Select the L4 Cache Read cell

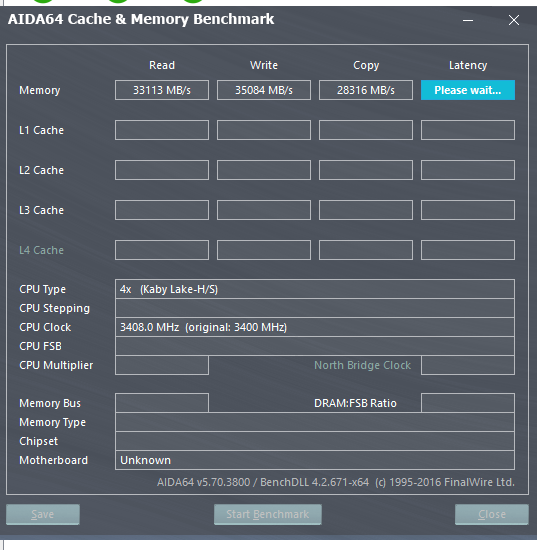click(x=162, y=250)
